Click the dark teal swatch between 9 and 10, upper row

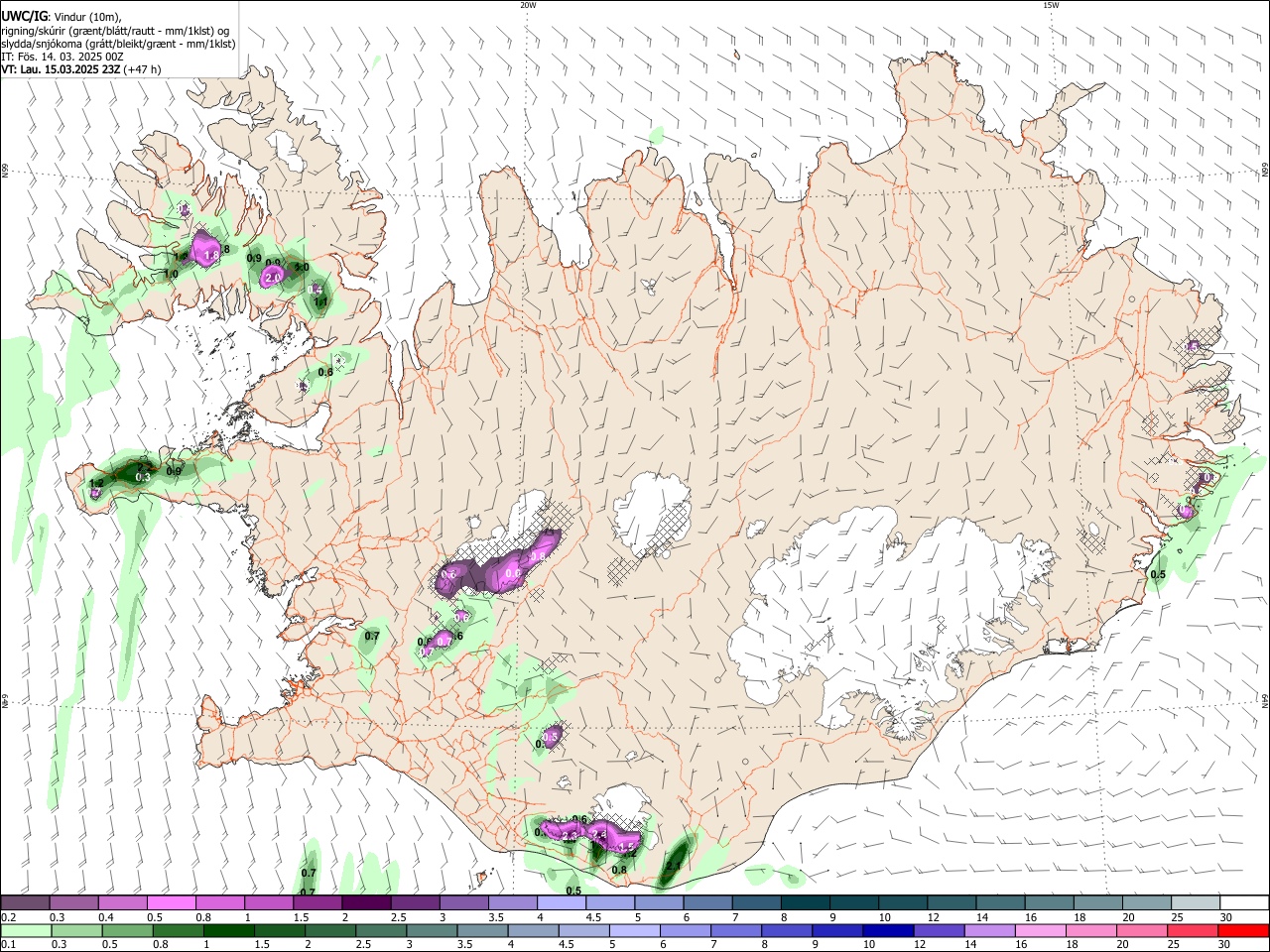coord(854,903)
